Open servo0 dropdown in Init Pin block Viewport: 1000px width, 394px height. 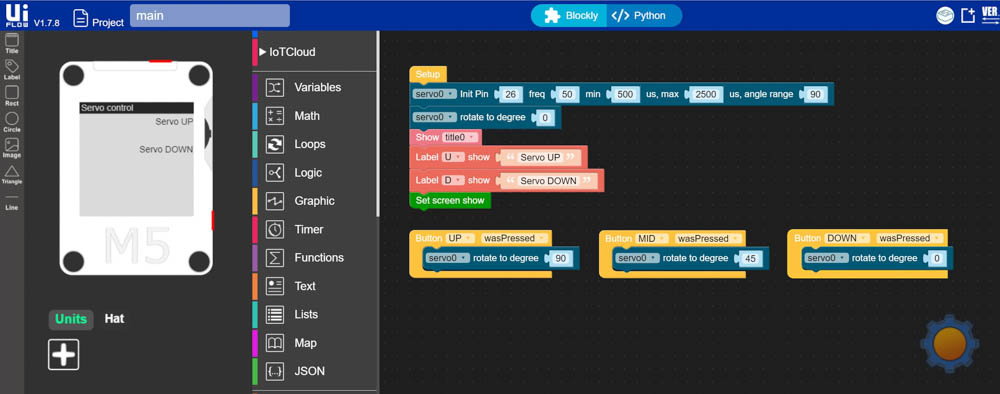click(434, 94)
